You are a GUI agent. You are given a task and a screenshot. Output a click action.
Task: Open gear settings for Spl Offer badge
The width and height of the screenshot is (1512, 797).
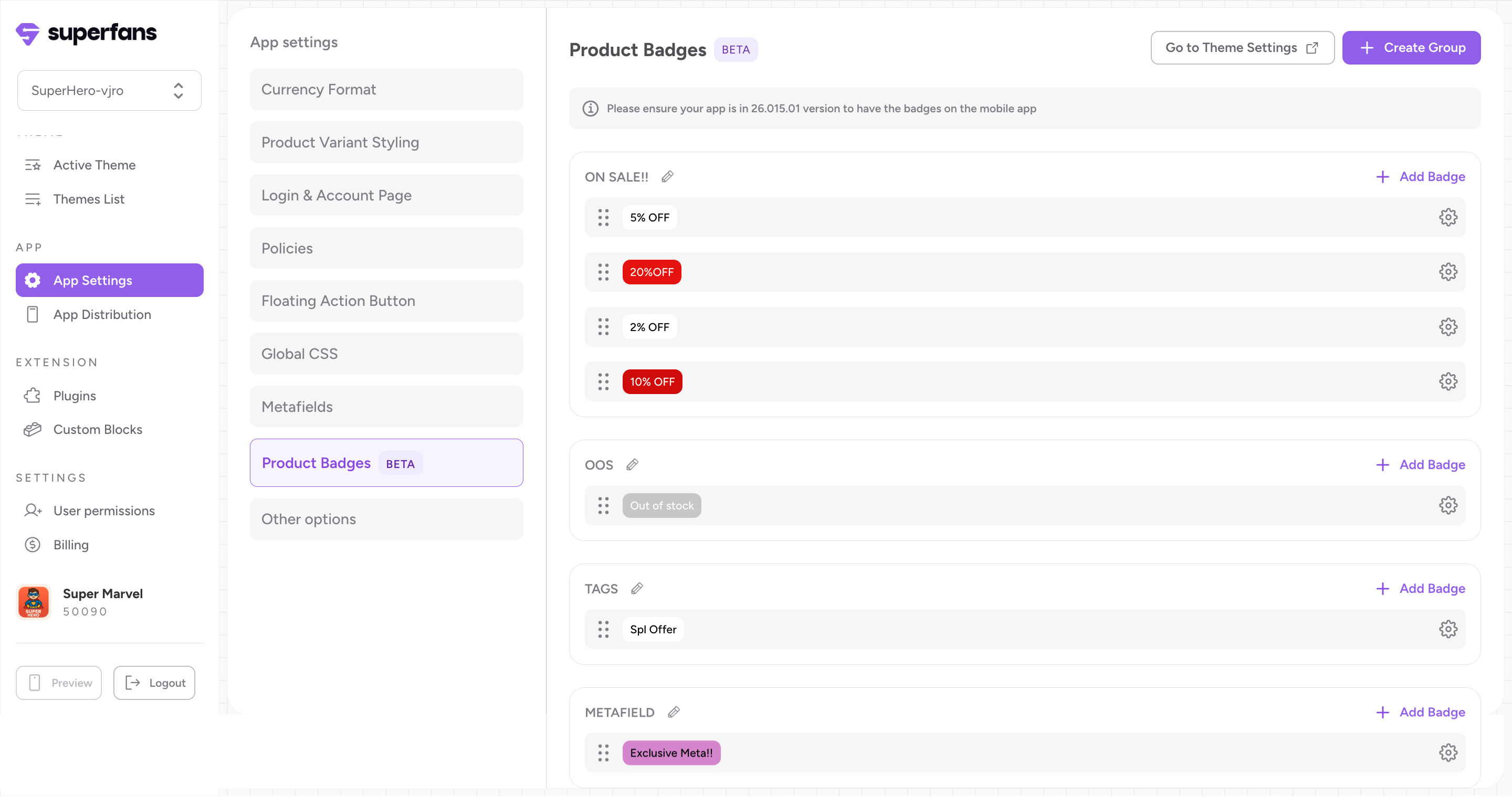point(1447,629)
